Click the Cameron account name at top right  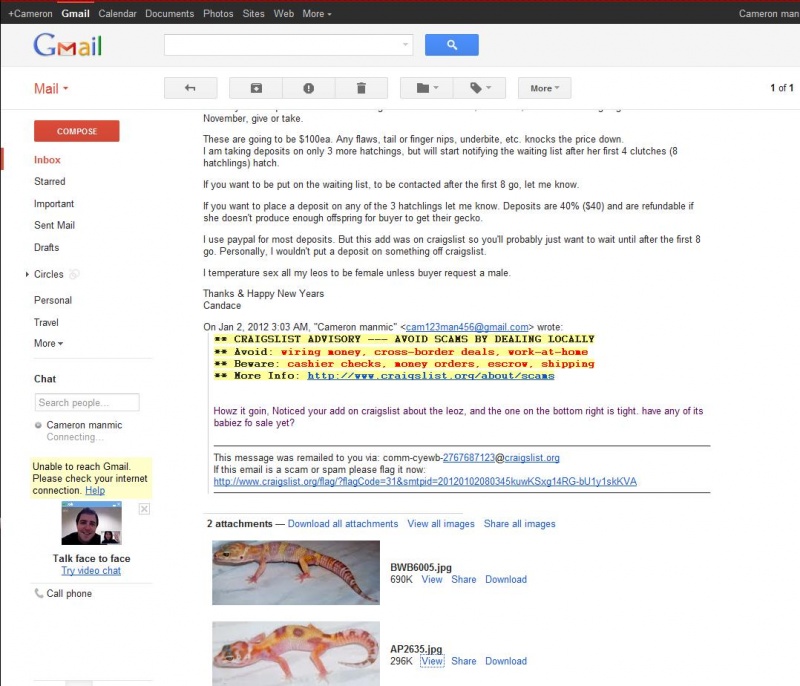coord(769,14)
